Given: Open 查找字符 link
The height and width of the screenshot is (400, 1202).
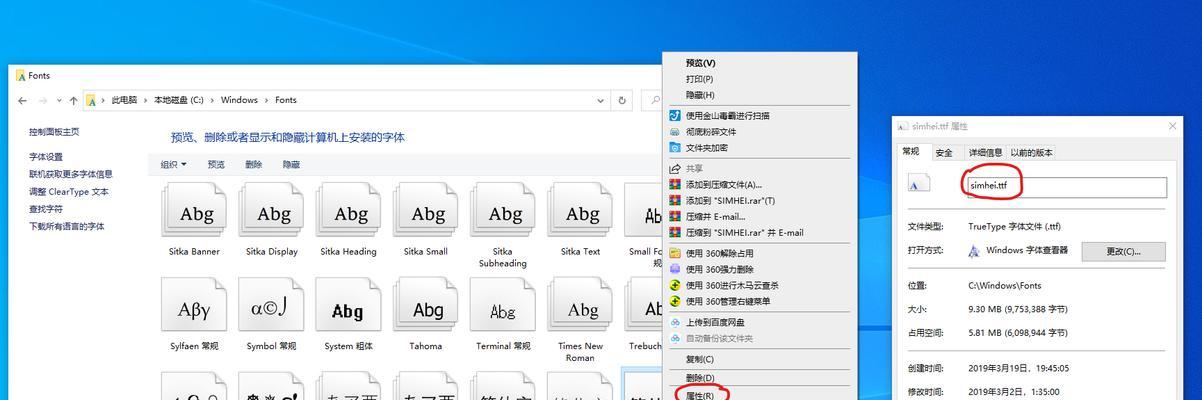Looking at the screenshot, I should (x=46, y=209).
